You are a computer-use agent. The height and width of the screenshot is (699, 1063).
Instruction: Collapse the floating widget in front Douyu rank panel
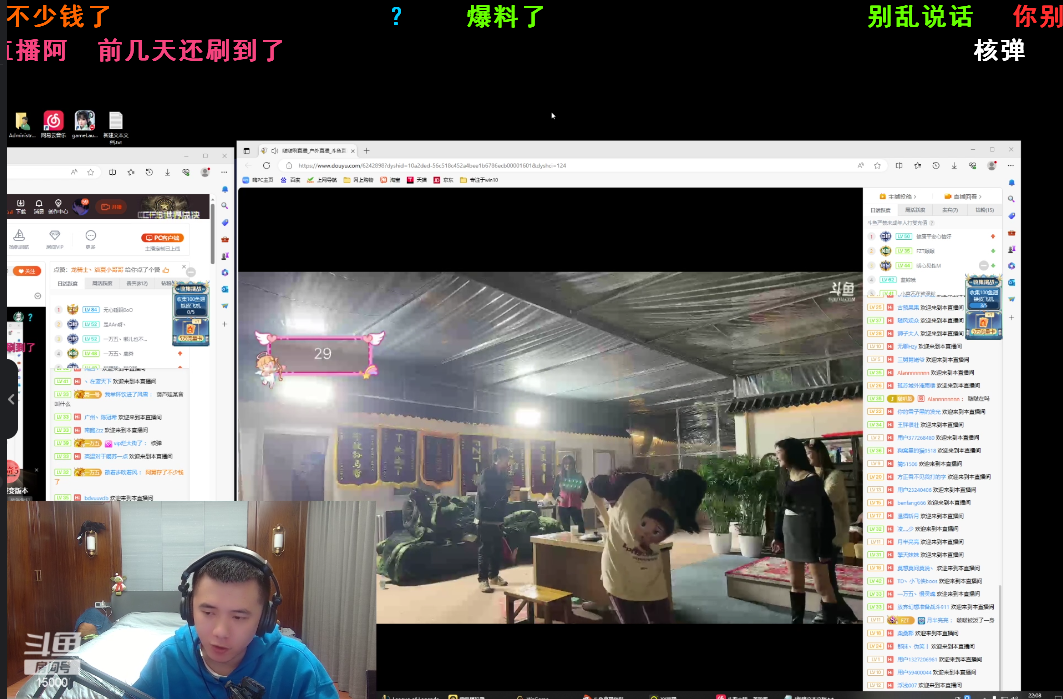point(983,265)
